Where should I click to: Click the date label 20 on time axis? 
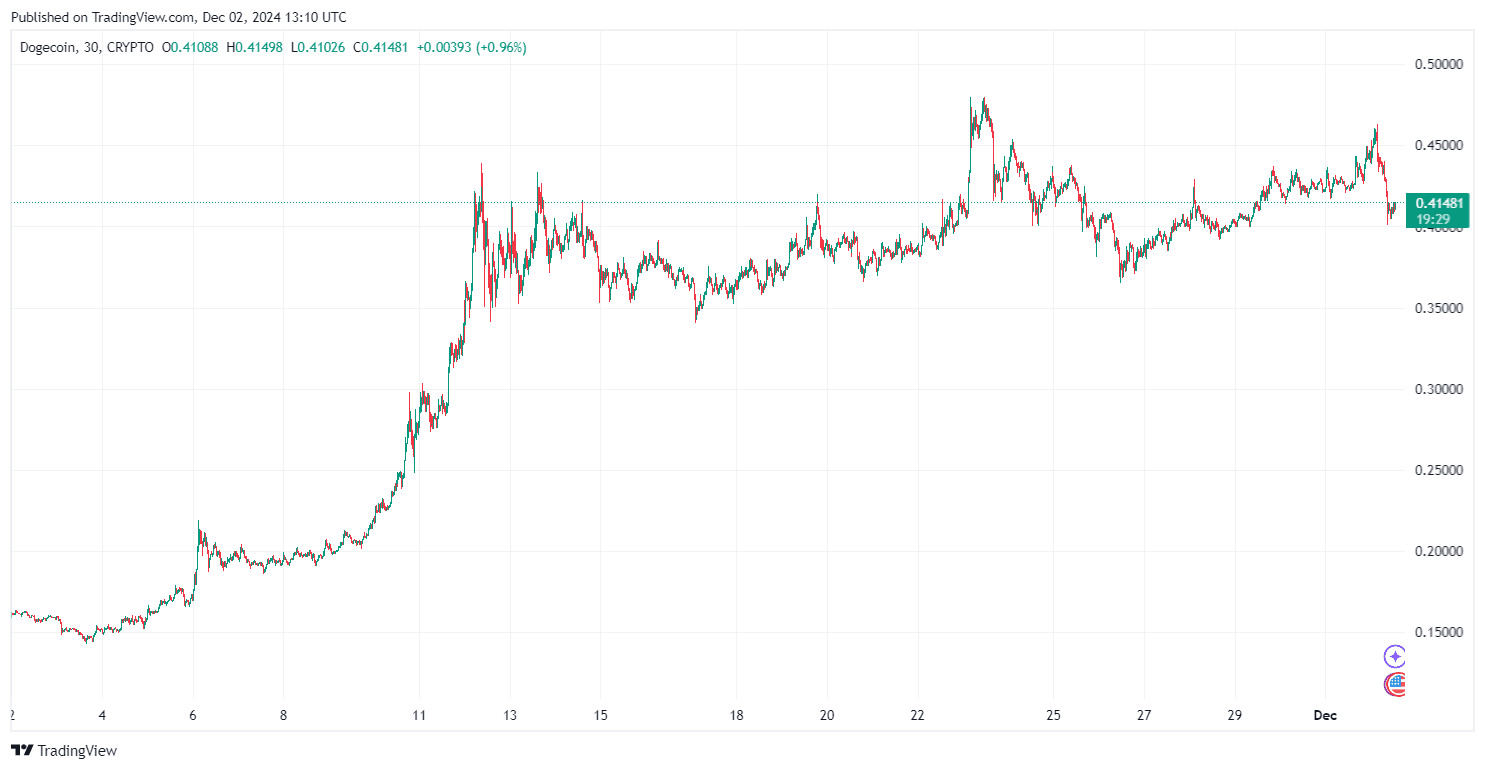pyautogui.click(x=827, y=716)
